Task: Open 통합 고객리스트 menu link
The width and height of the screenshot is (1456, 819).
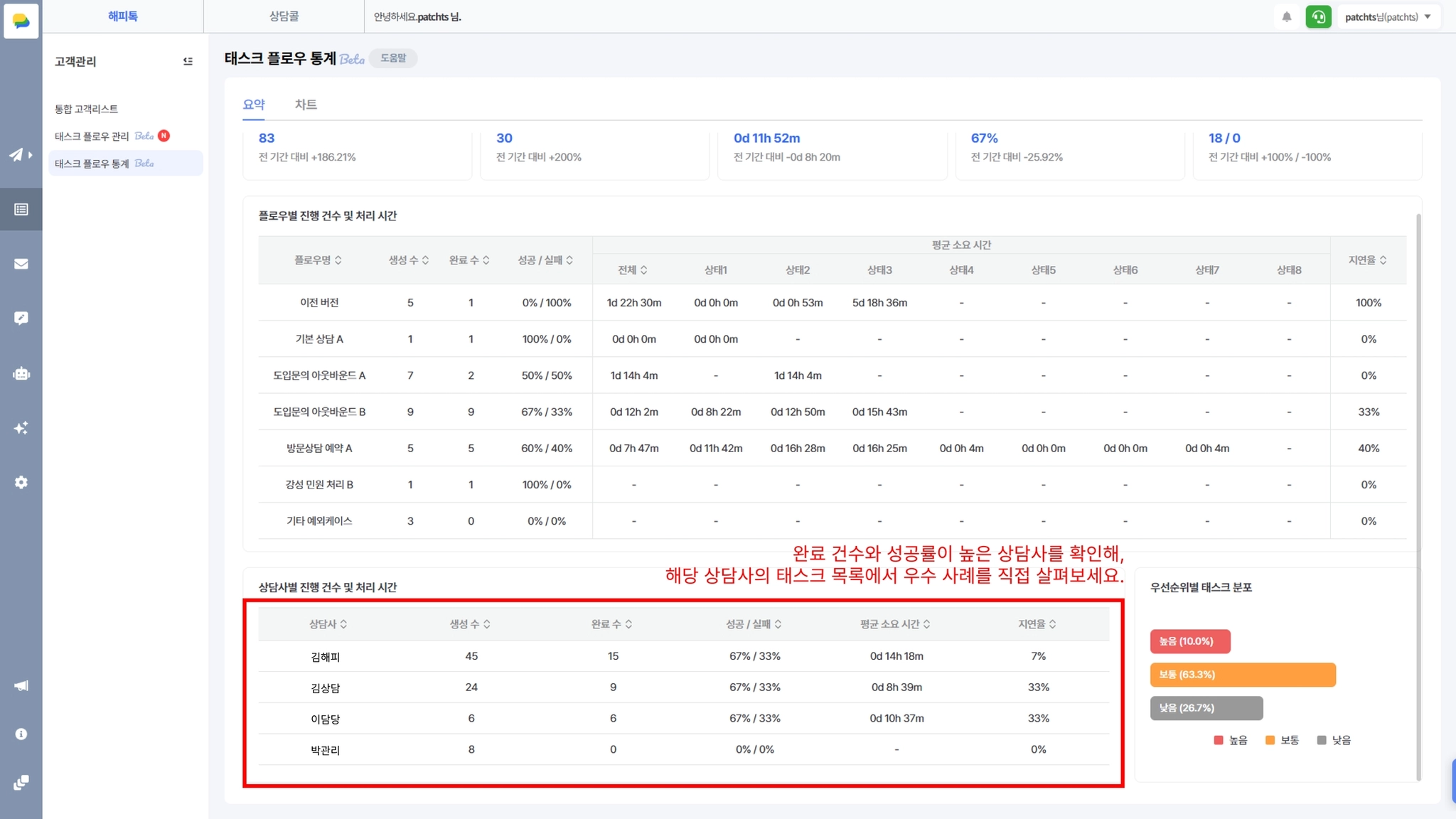Action: (86, 109)
